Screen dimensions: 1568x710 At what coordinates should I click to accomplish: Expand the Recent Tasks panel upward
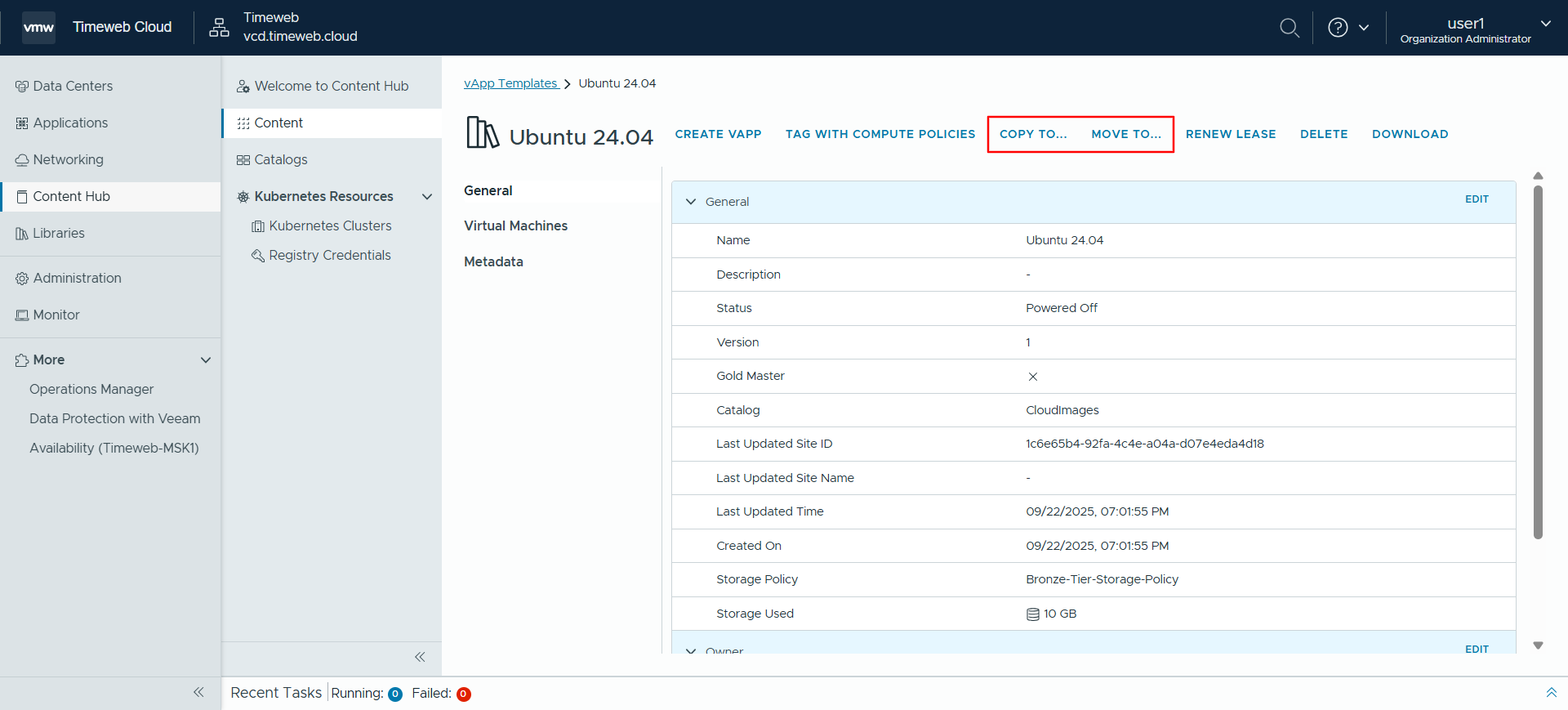tap(1551, 693)
